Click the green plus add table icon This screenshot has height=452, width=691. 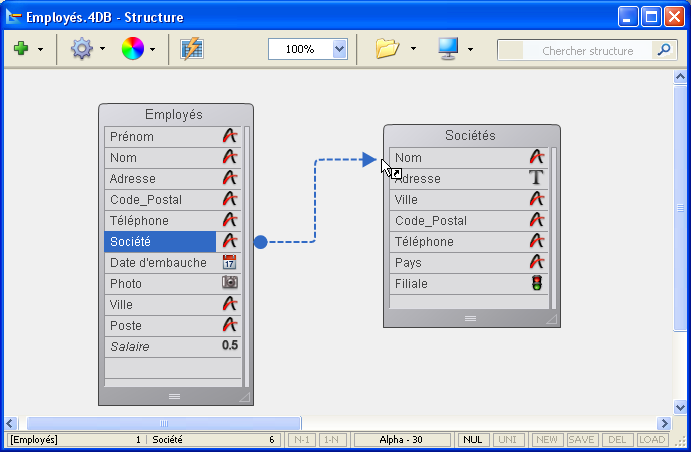(20, 49)
